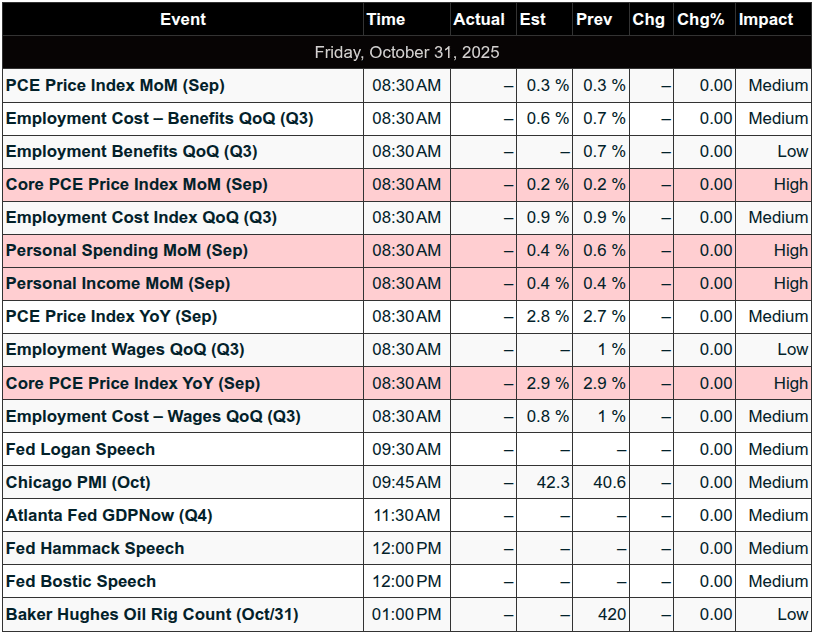The image size is (838, 634).
Task: Select the Friday, October 31, 2025 date row
Action: pyautogui.click(x=406, y=52)
